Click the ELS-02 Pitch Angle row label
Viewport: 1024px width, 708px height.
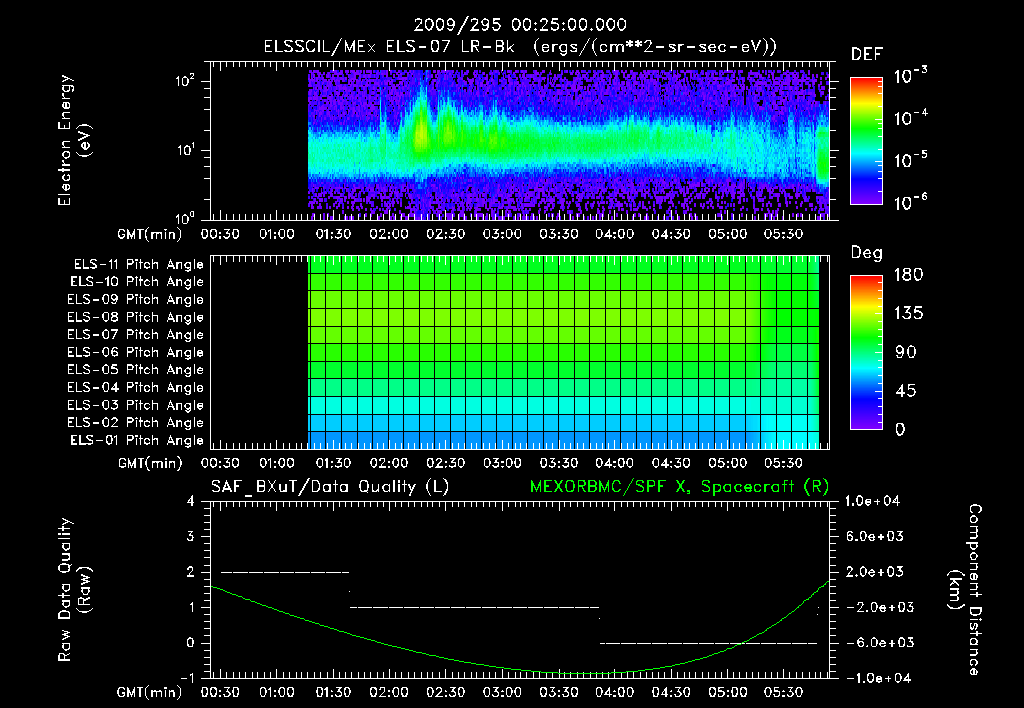tap(135, 423)
